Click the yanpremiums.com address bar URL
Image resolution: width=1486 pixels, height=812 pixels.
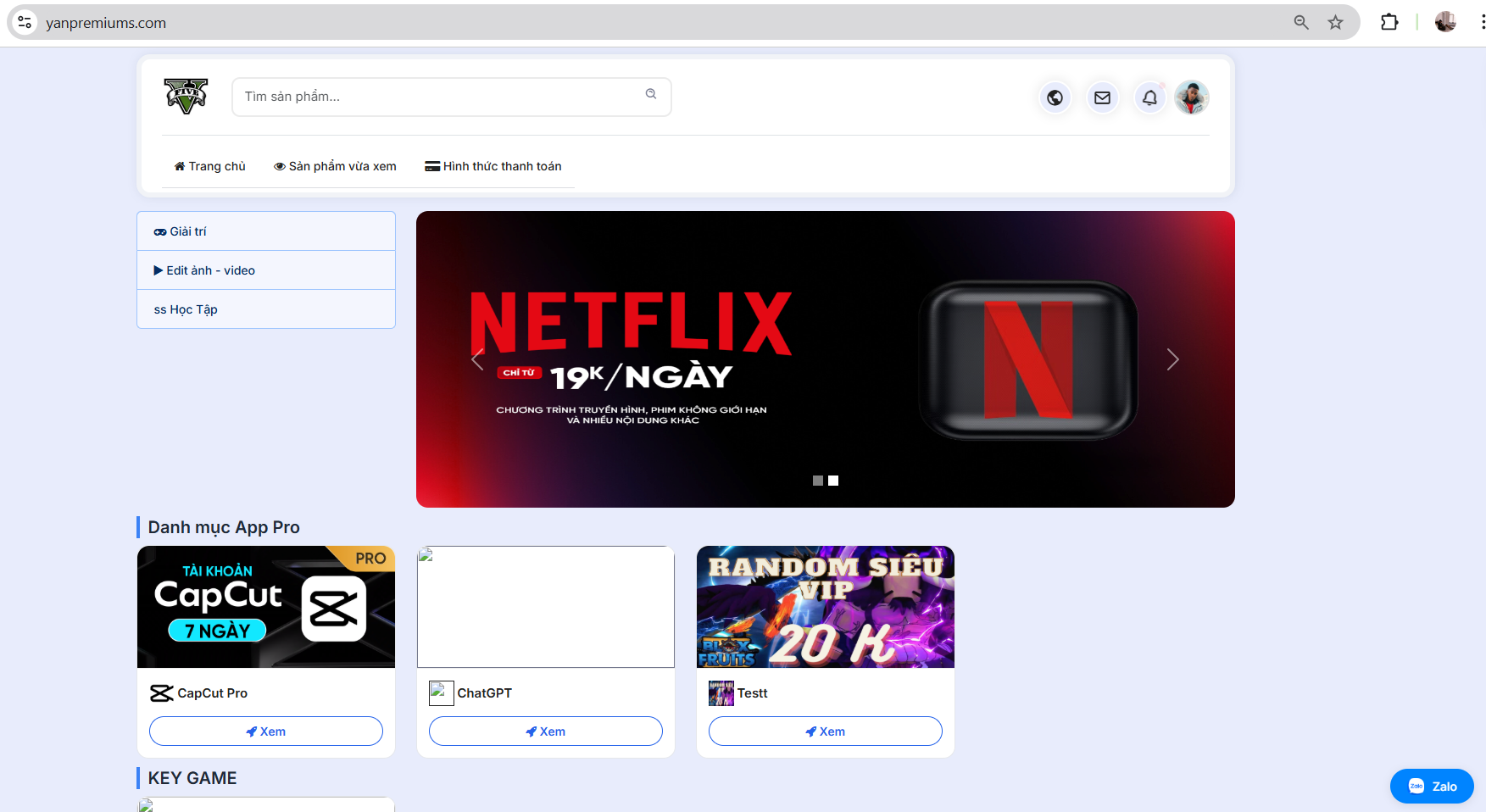[x=106, y=23]
